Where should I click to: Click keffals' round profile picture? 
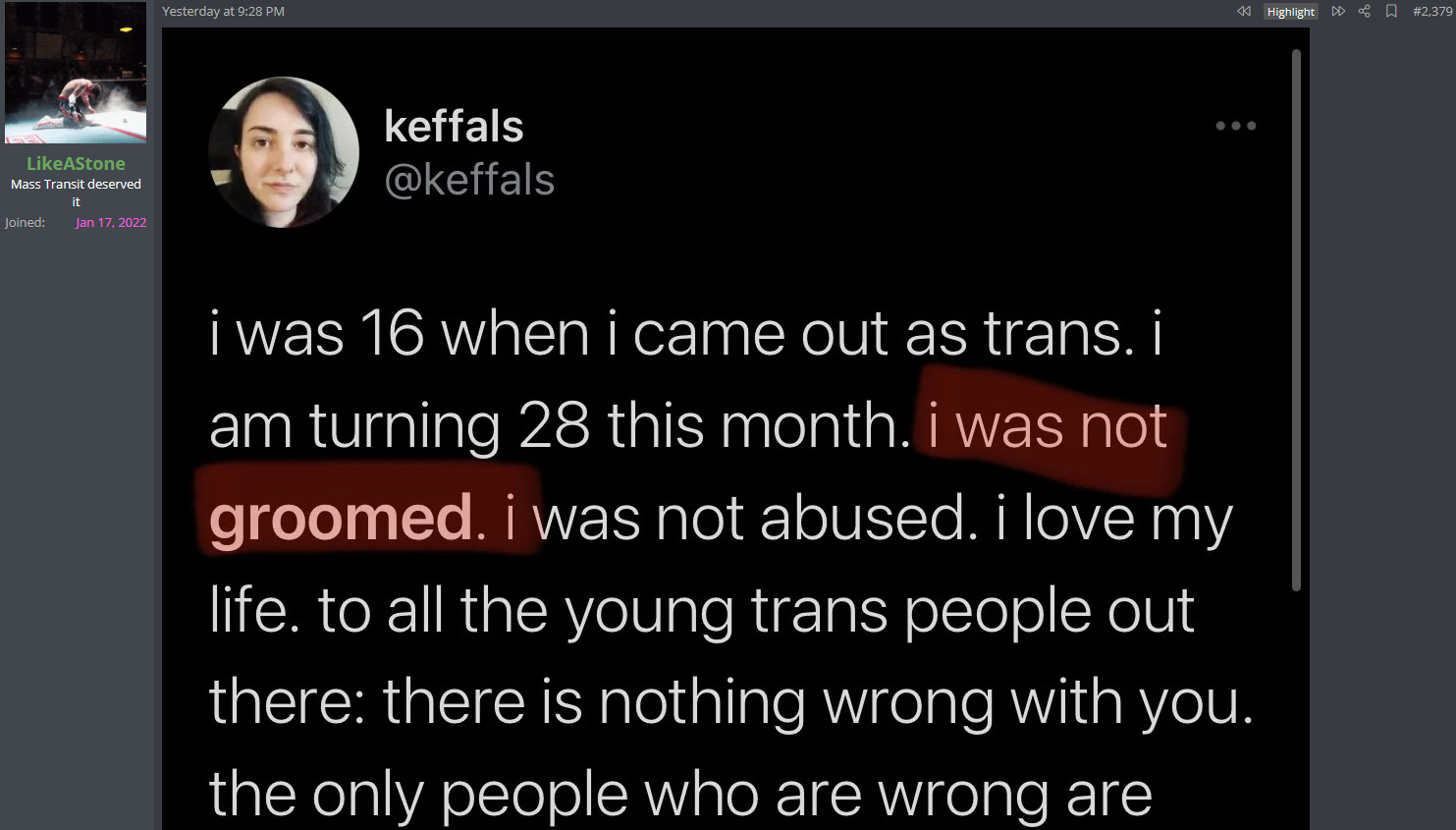pos(284,152)
